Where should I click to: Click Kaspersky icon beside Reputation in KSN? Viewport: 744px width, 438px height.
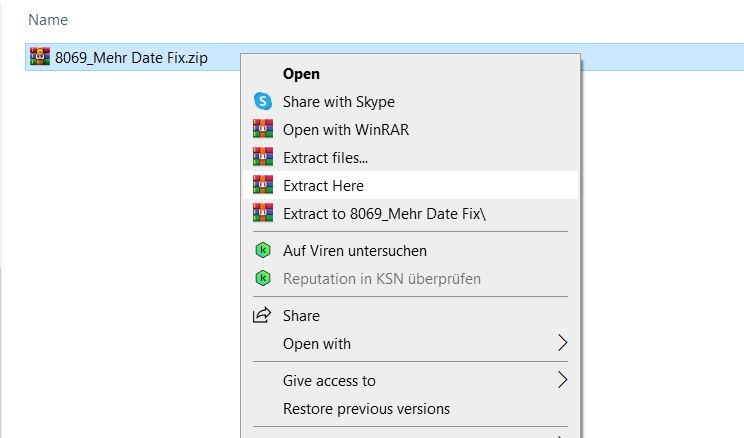point(263,278)
